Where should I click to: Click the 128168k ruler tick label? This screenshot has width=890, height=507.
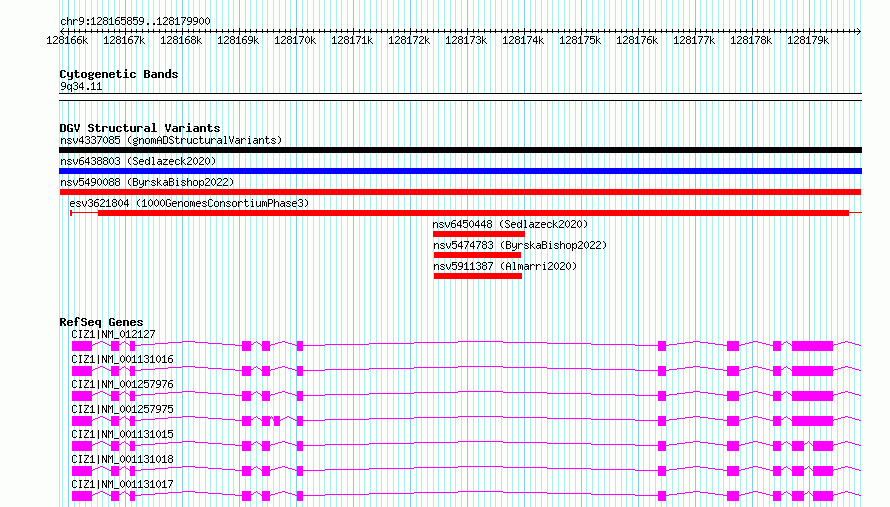pyautogui.click(x=181, y=40)
